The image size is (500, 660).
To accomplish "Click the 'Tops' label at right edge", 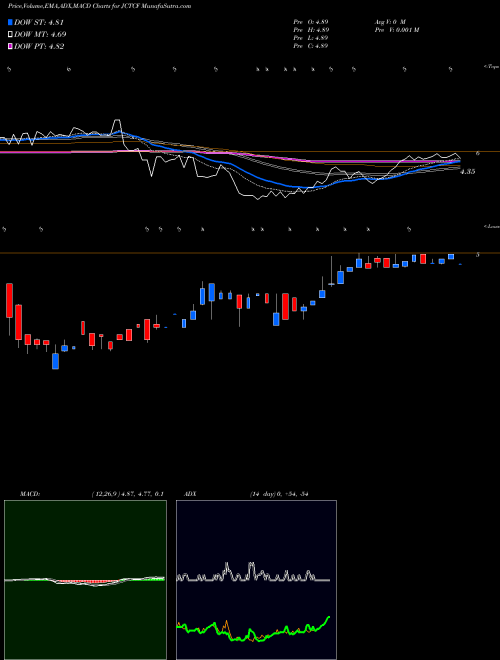I will click(x=491, y=67).
